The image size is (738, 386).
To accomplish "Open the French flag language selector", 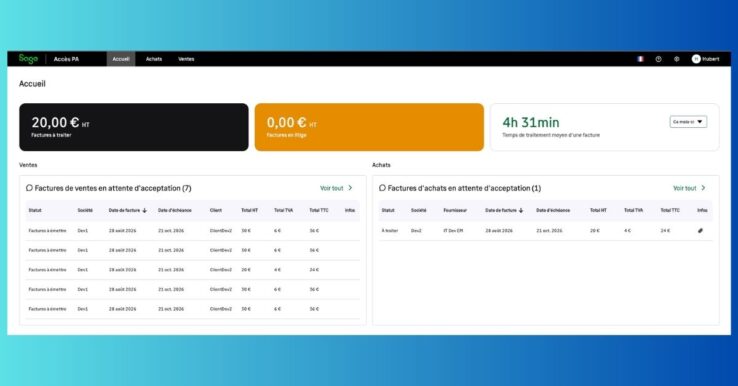I will click(x=640, y=59).
